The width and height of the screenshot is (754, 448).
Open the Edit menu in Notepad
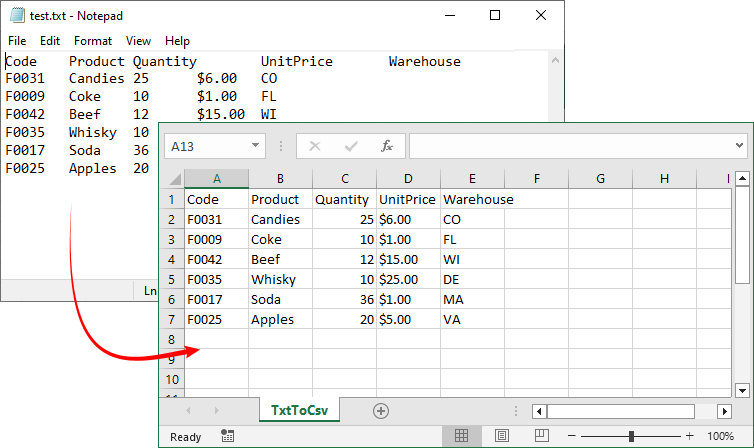pyautogui.click(x=50, y=41)
